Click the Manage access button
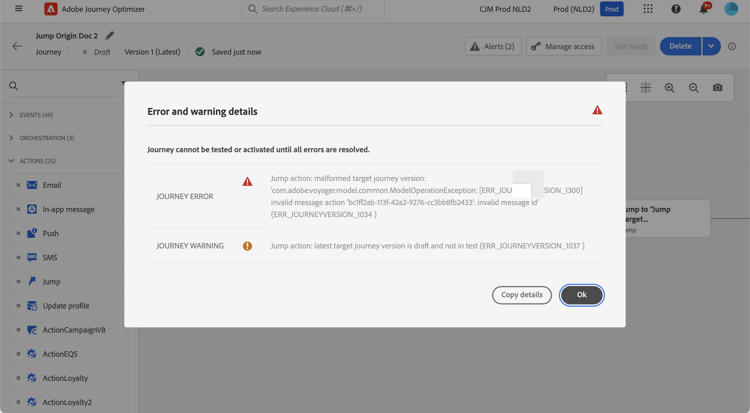The image size is (750, 413). point(563,46)
